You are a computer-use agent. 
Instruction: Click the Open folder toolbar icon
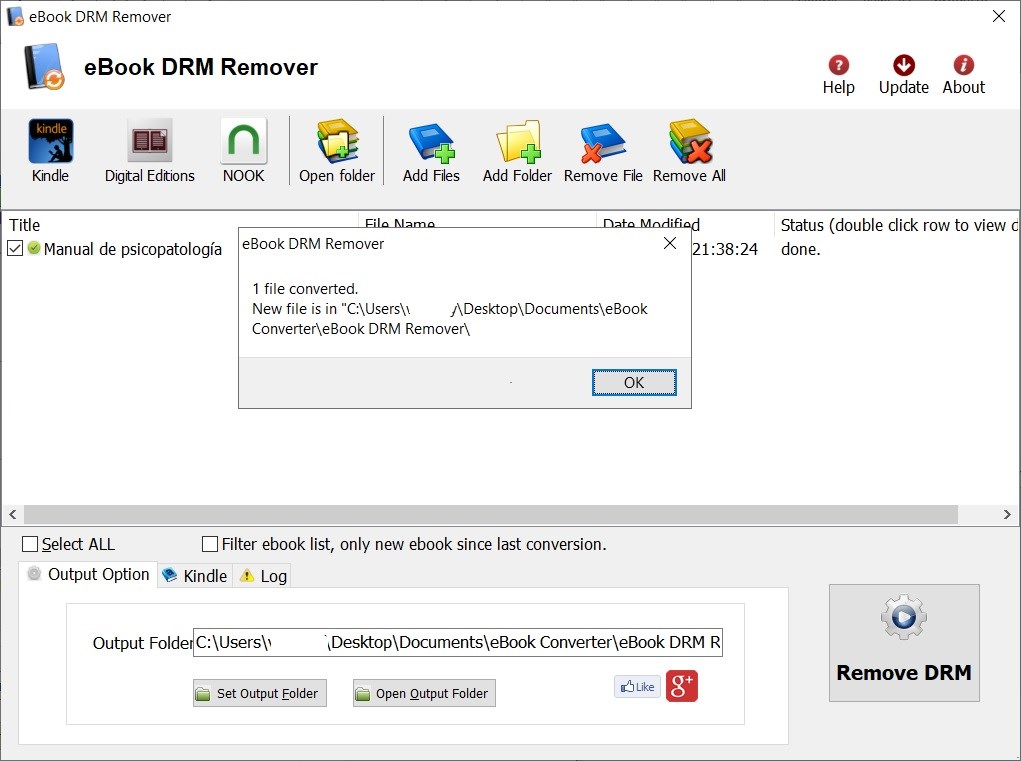coord(337,141)
